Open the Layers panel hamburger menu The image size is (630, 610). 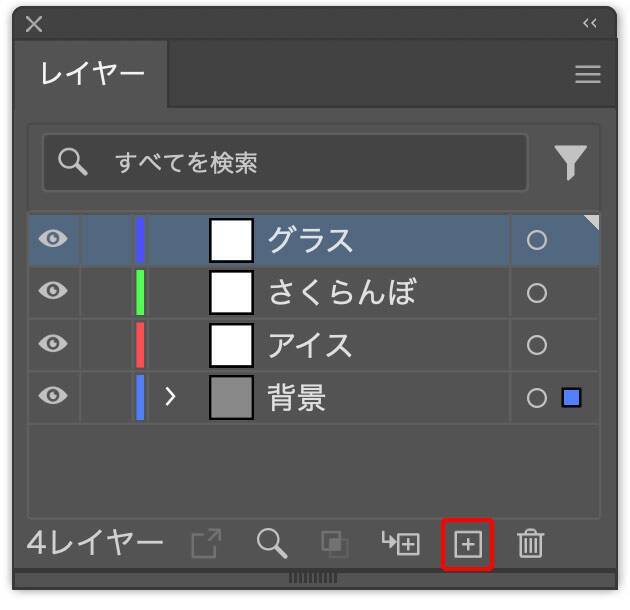588,75
